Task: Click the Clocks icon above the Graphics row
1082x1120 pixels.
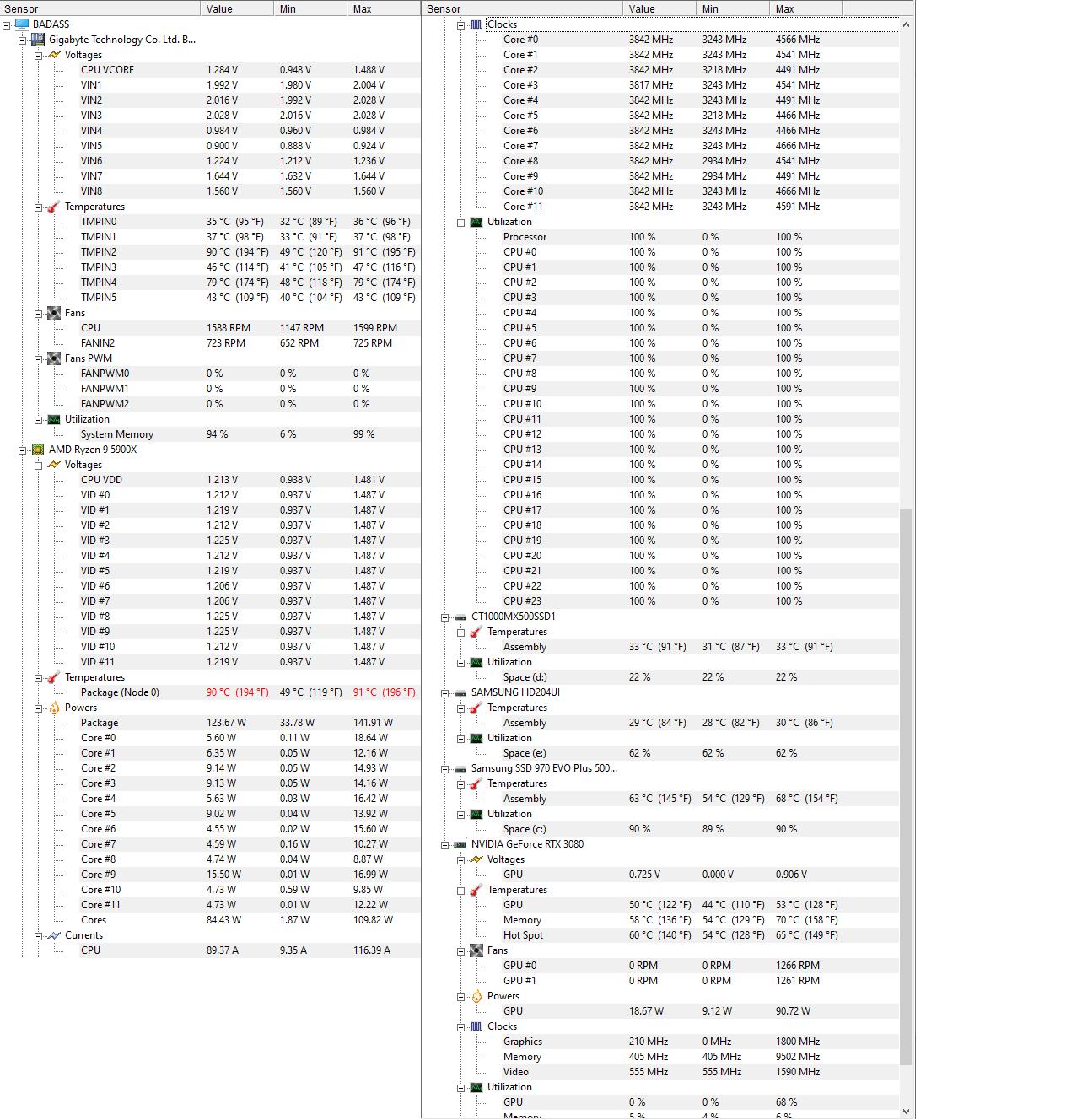Action: tap(476, 1026)
